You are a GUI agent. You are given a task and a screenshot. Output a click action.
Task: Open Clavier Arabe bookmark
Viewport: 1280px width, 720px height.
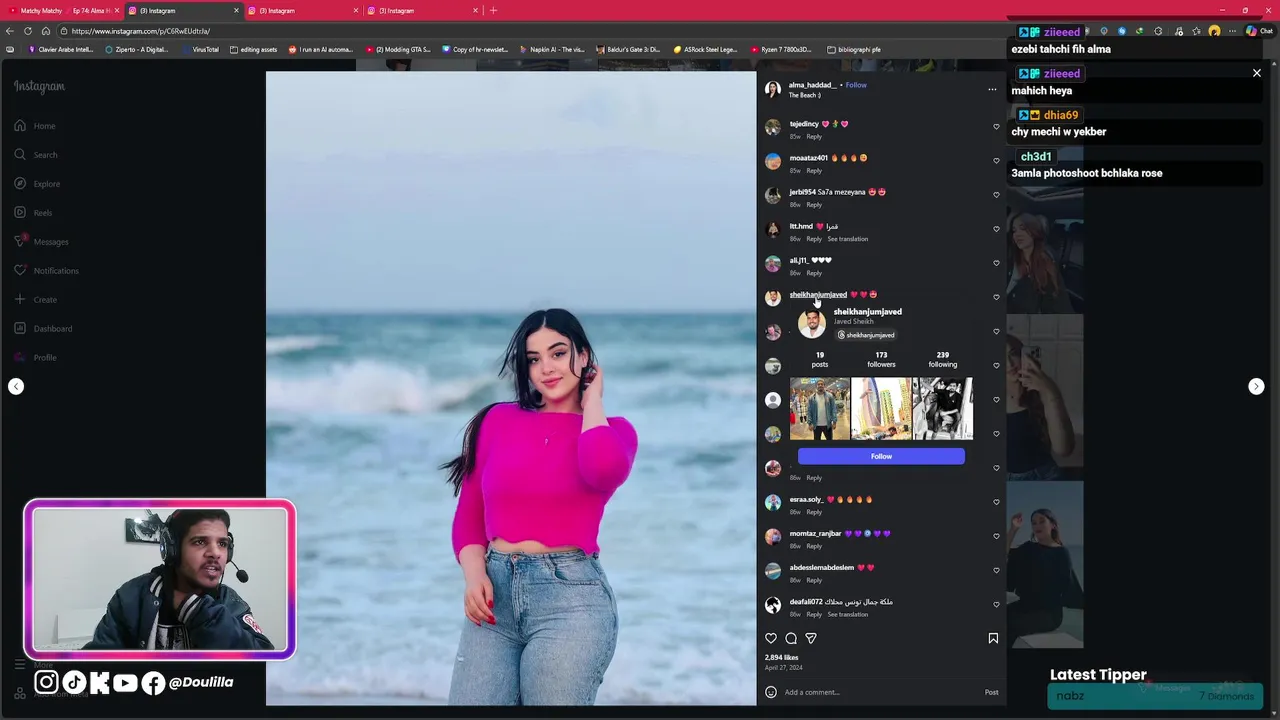(x=62, y=49)
